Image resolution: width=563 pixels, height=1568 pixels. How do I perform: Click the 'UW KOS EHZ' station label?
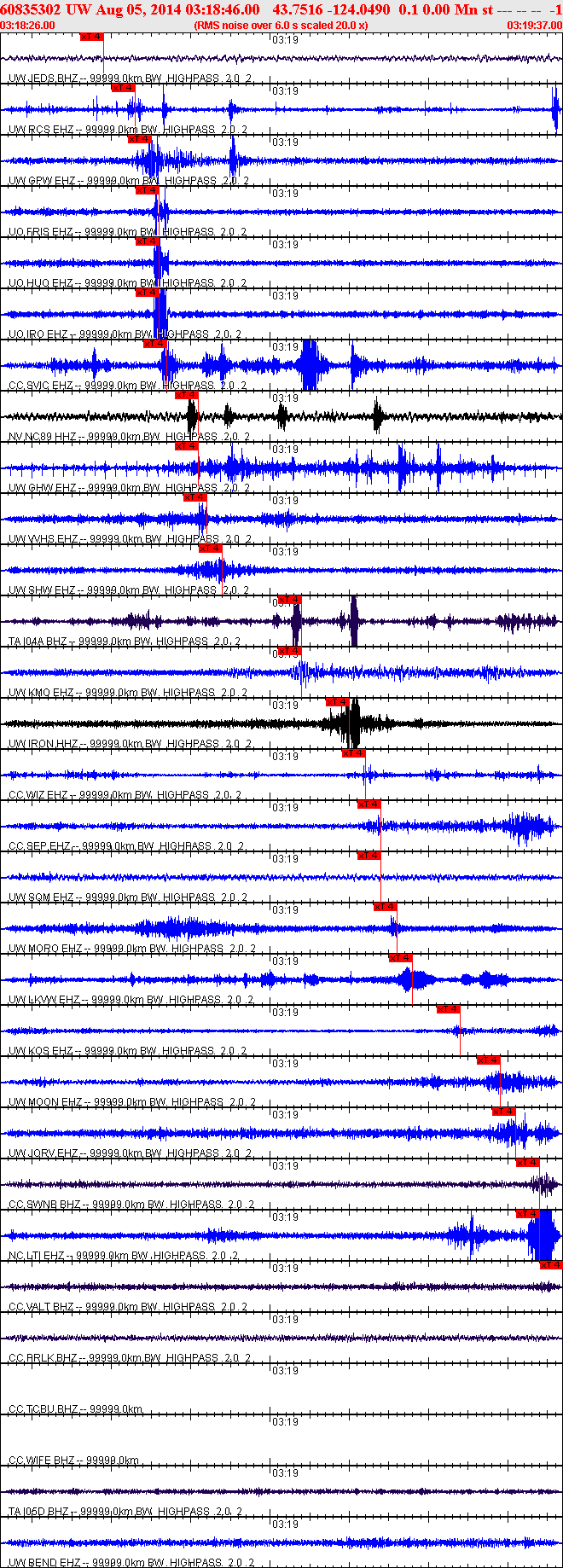(41, 1051)
